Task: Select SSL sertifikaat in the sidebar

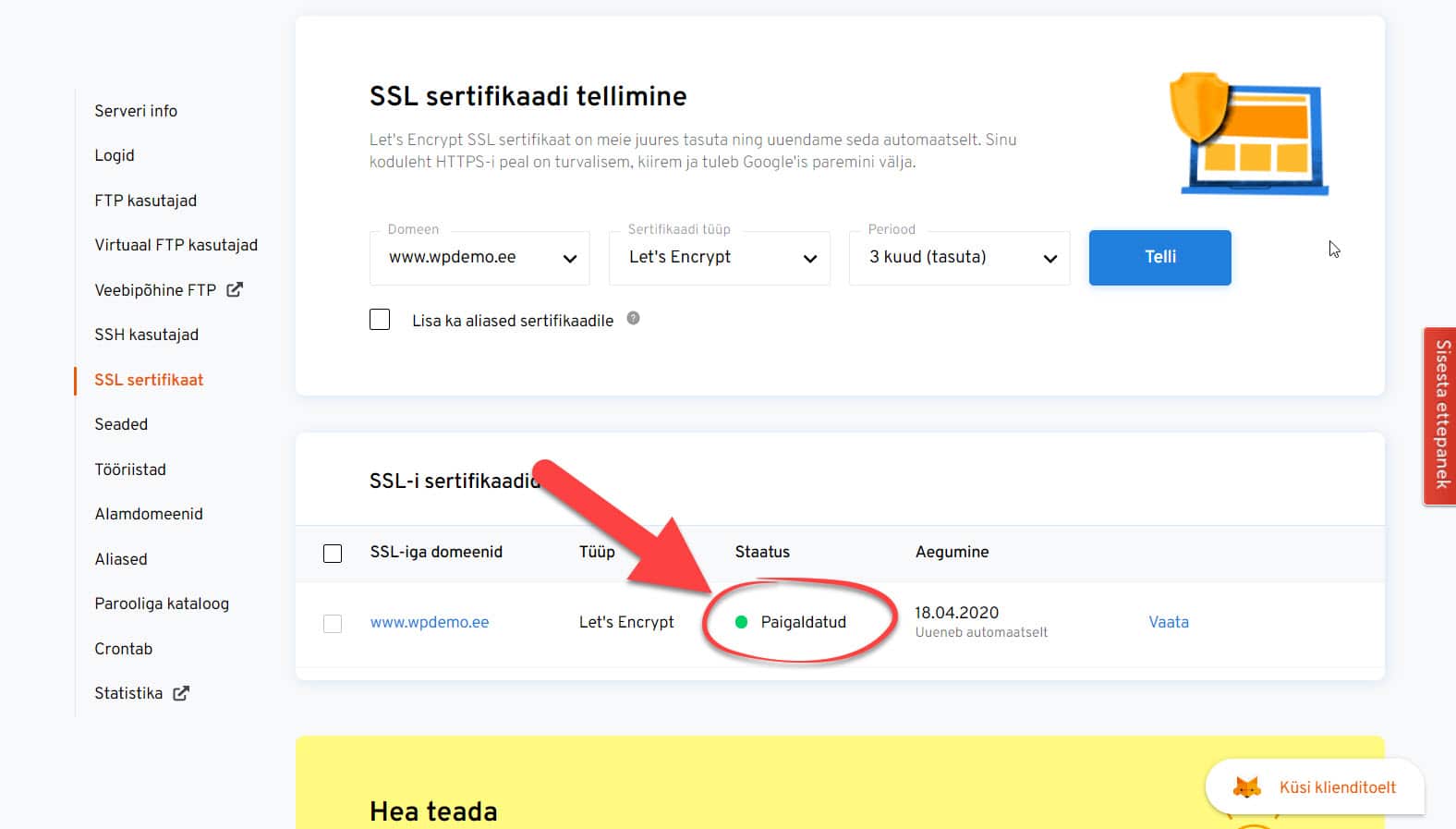Action: tap(149, 380)
